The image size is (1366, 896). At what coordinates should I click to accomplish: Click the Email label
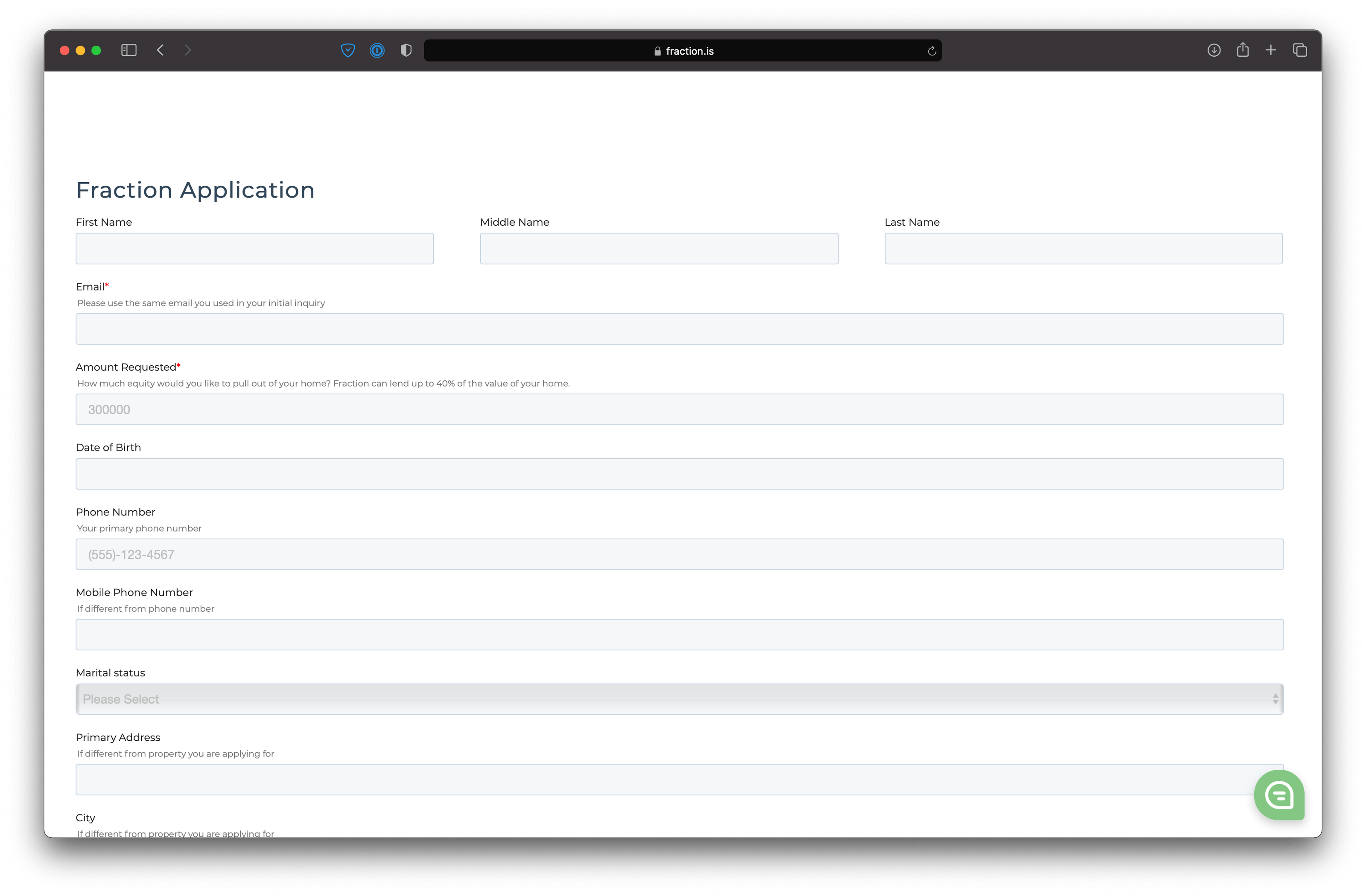pyautogui.click(x=90, y=287)
